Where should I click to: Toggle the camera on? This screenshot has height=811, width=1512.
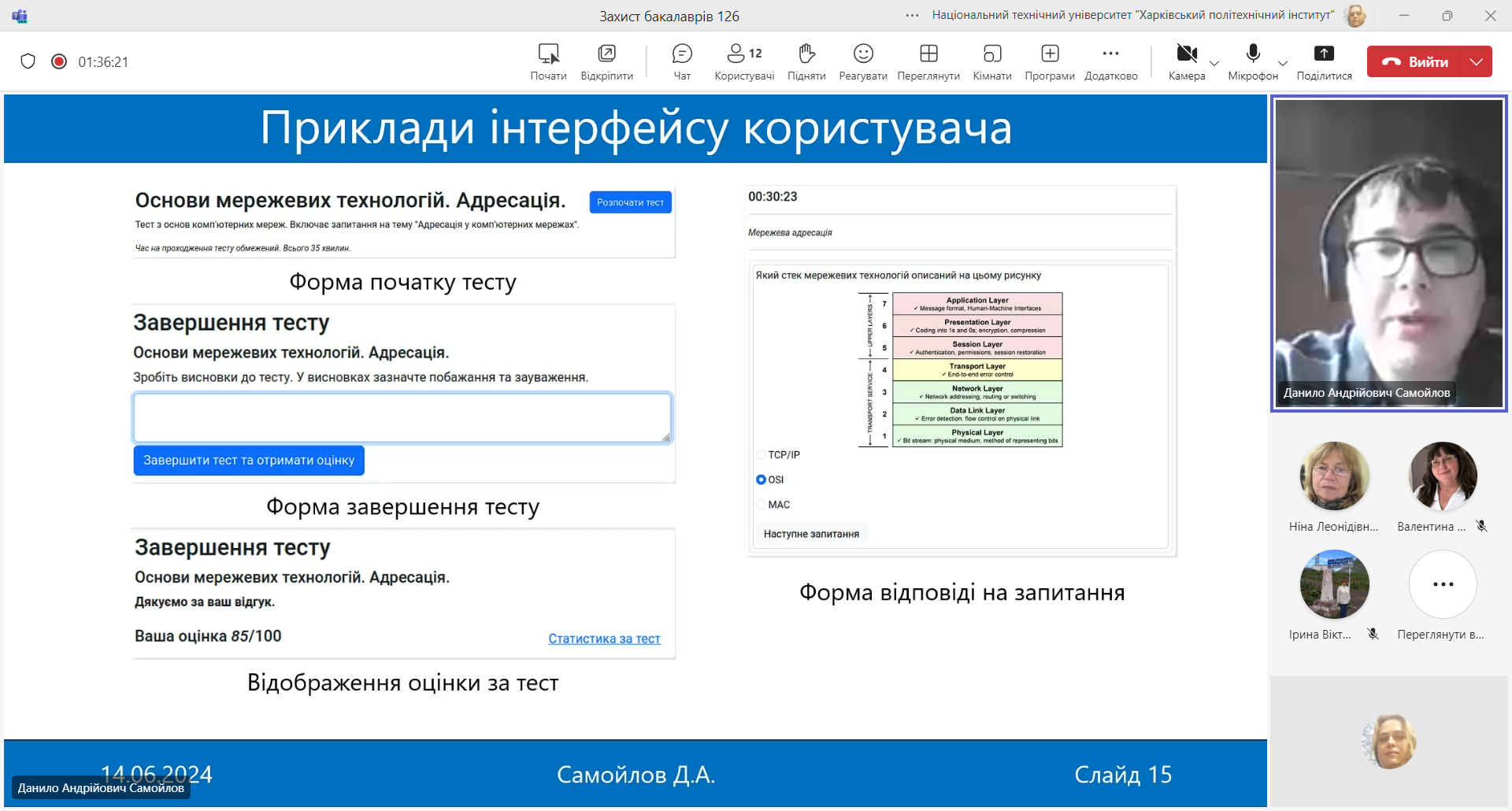[1186, 61]
